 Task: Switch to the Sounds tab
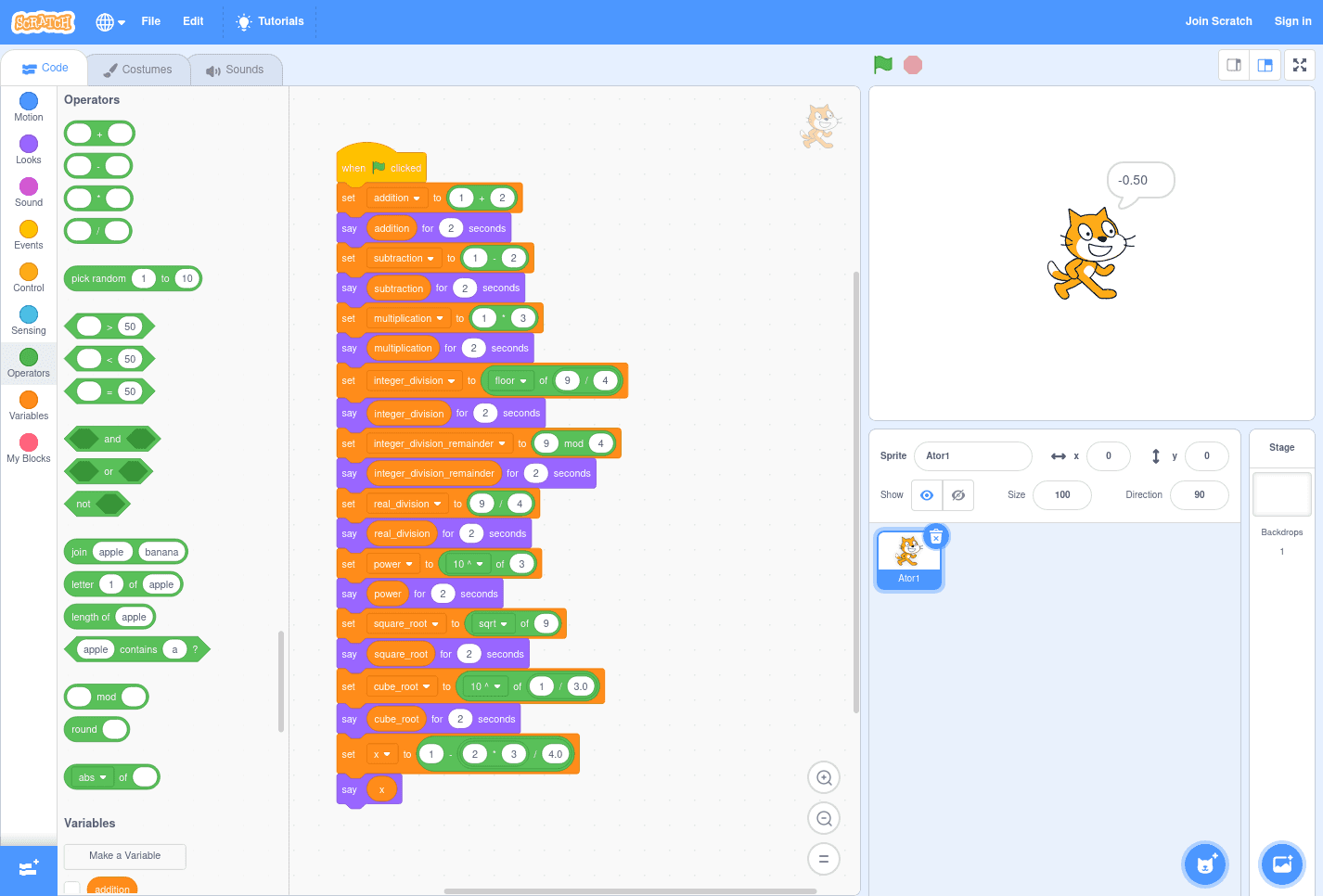tap(236, 70)
